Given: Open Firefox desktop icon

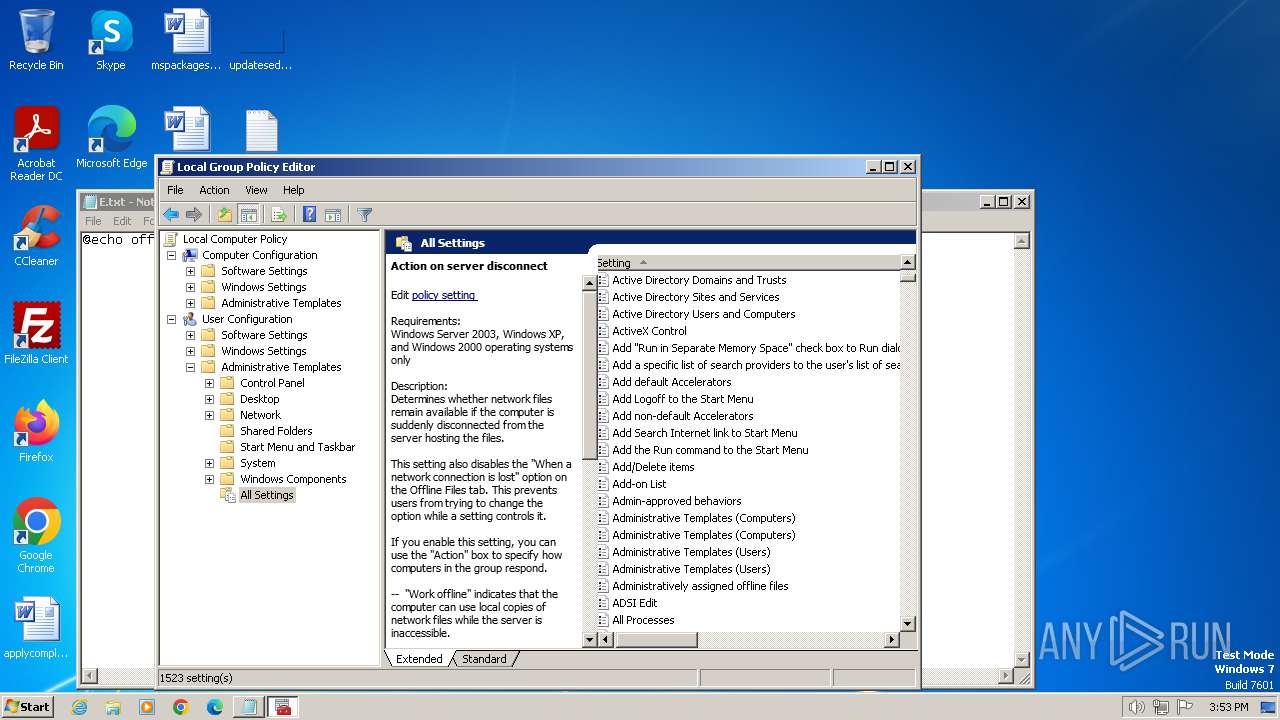Looking at the screenshot, I should pos(36,432).
